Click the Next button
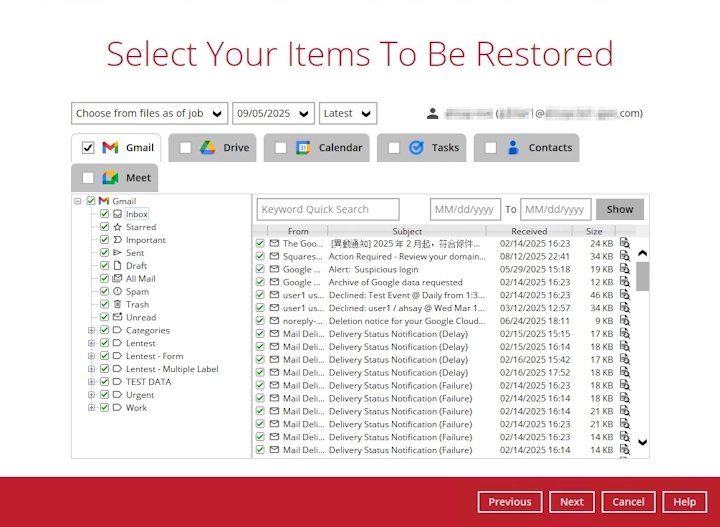 pyautogui.click(x=572, y=502)
